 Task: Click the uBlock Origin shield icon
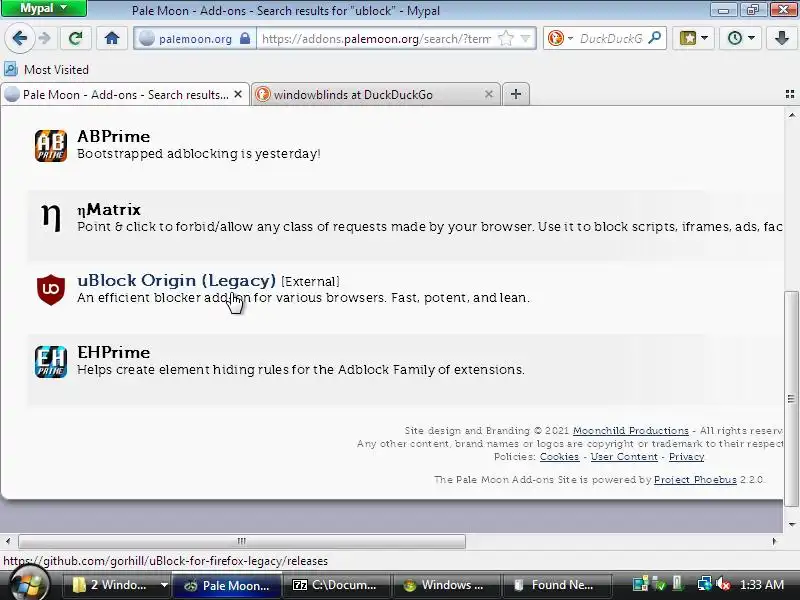coord(51,289)
